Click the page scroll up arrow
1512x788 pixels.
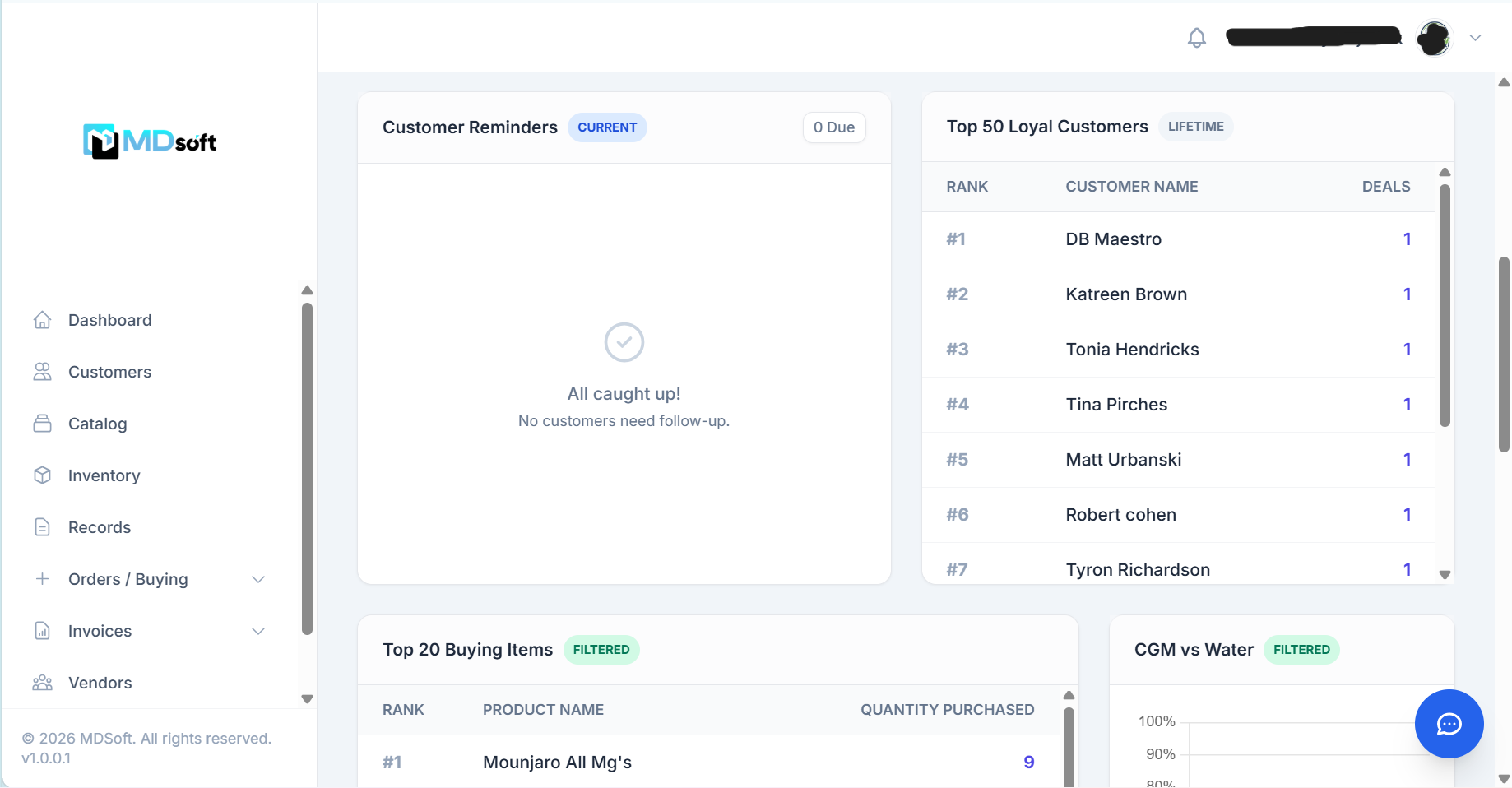[1504, 82]
